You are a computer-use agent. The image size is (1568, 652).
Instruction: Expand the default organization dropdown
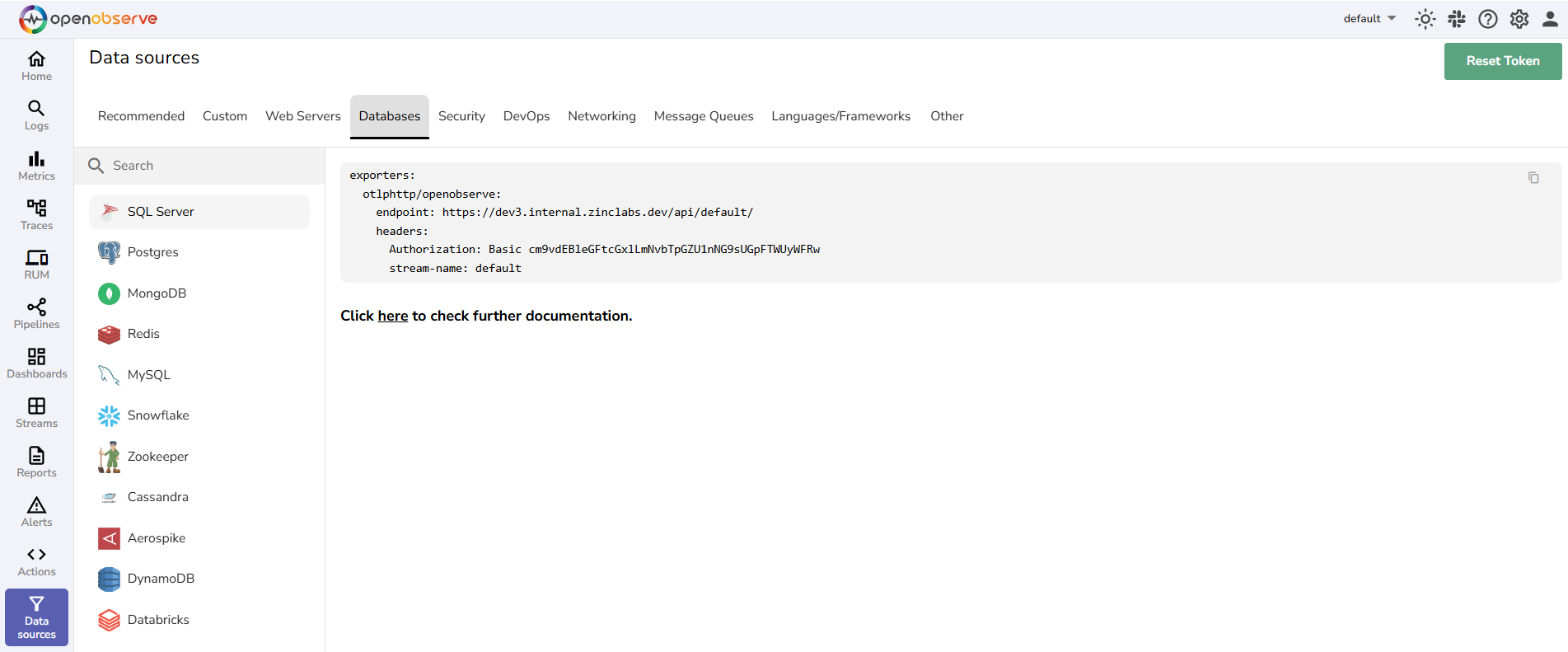coord(1369,19)
